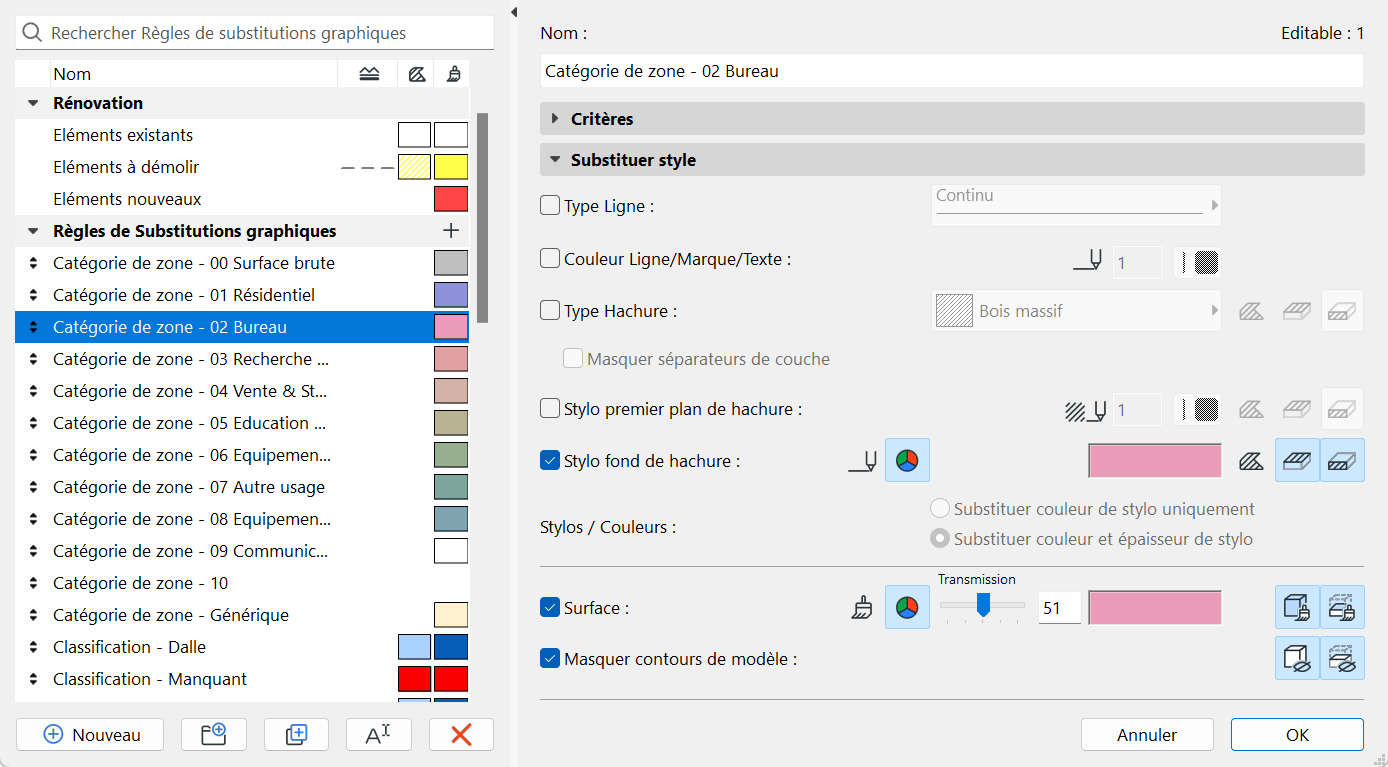Enable the Type Ligne checkbox

pyautogui.click(x=550, y=206)
